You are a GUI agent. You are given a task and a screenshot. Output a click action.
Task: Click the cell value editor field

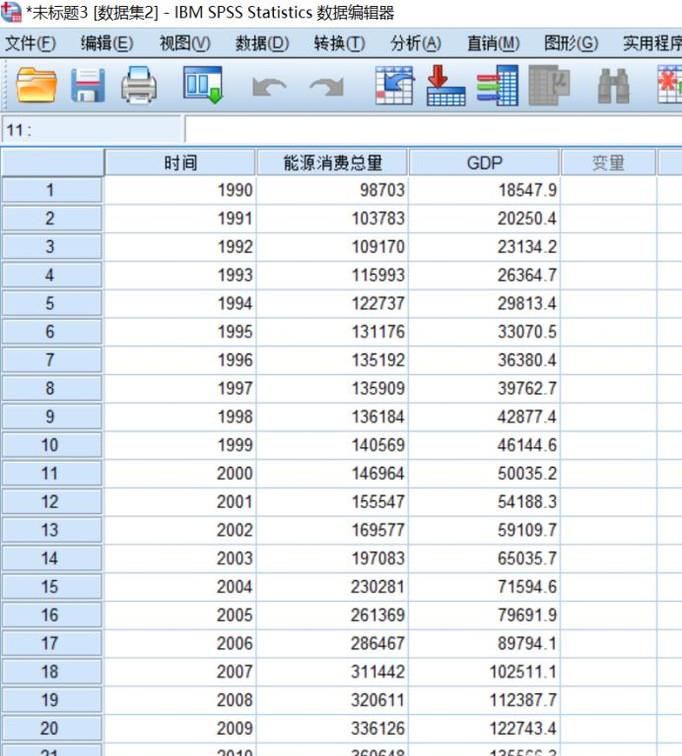pos(434,129)
